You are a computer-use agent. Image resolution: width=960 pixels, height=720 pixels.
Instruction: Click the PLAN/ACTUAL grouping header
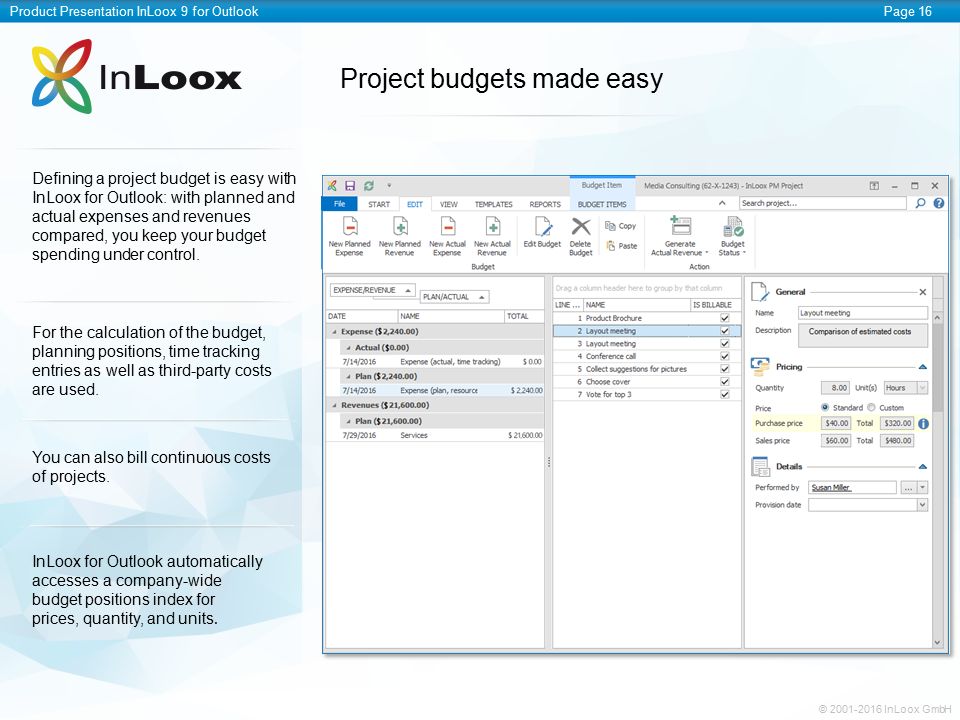[x=454, y=297]
